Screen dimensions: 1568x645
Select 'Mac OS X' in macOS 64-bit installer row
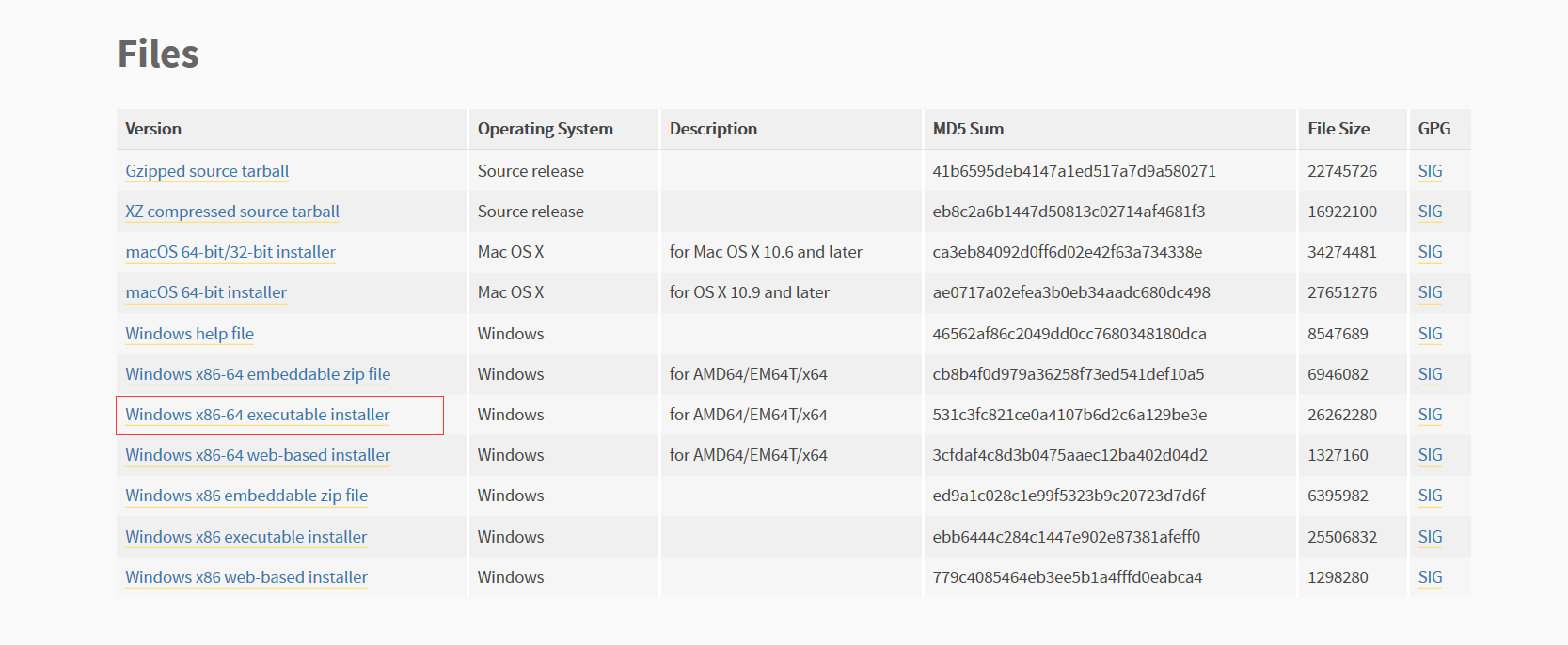[x=511, y=292]
